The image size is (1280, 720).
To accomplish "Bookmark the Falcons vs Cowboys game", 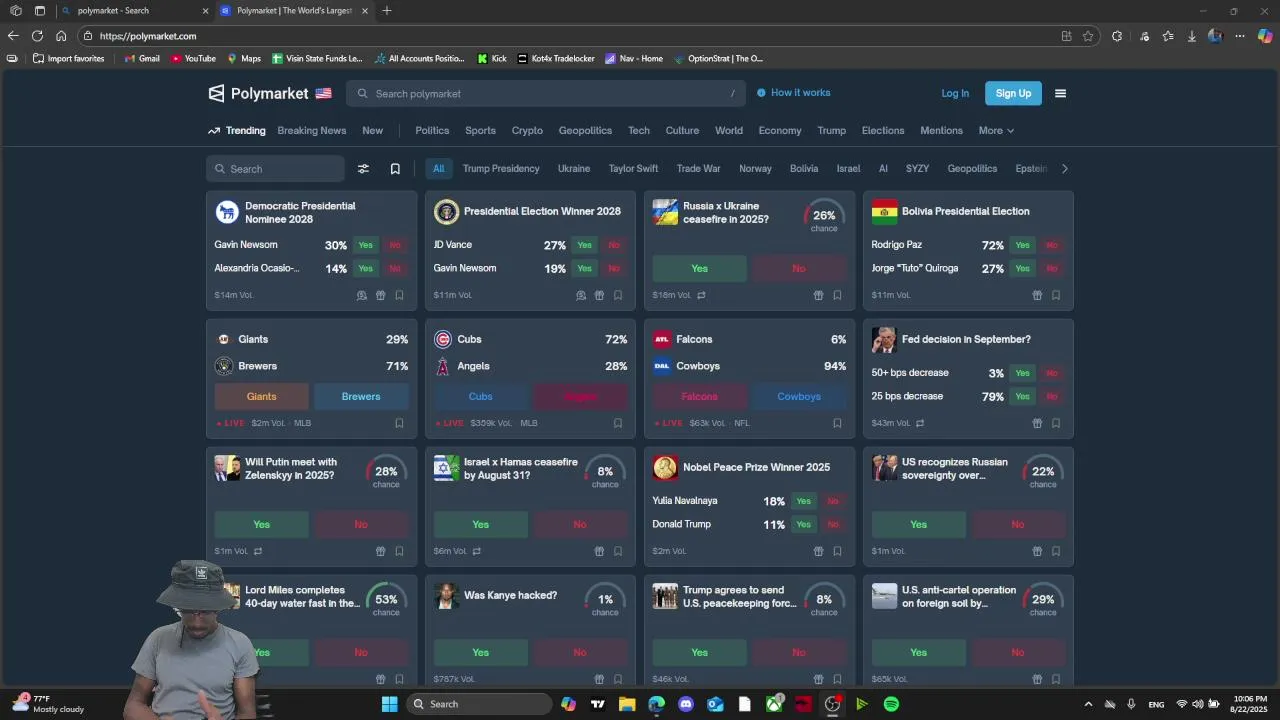I will pyautogui.click(x=837, y=423).
